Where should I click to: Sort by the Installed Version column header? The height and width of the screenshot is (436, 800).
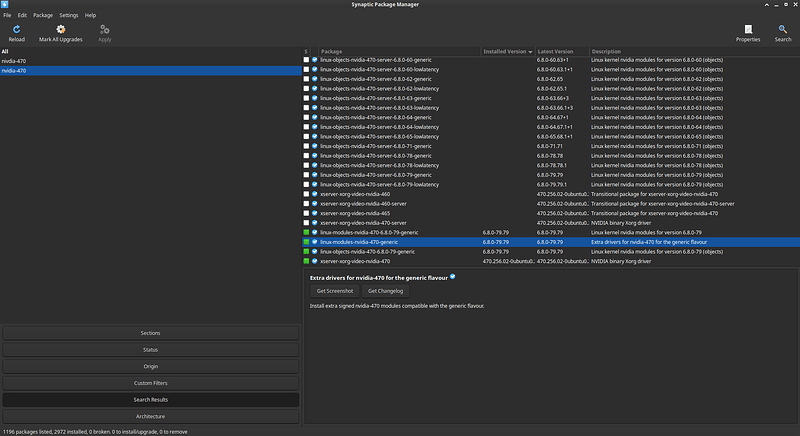[507, 51]
